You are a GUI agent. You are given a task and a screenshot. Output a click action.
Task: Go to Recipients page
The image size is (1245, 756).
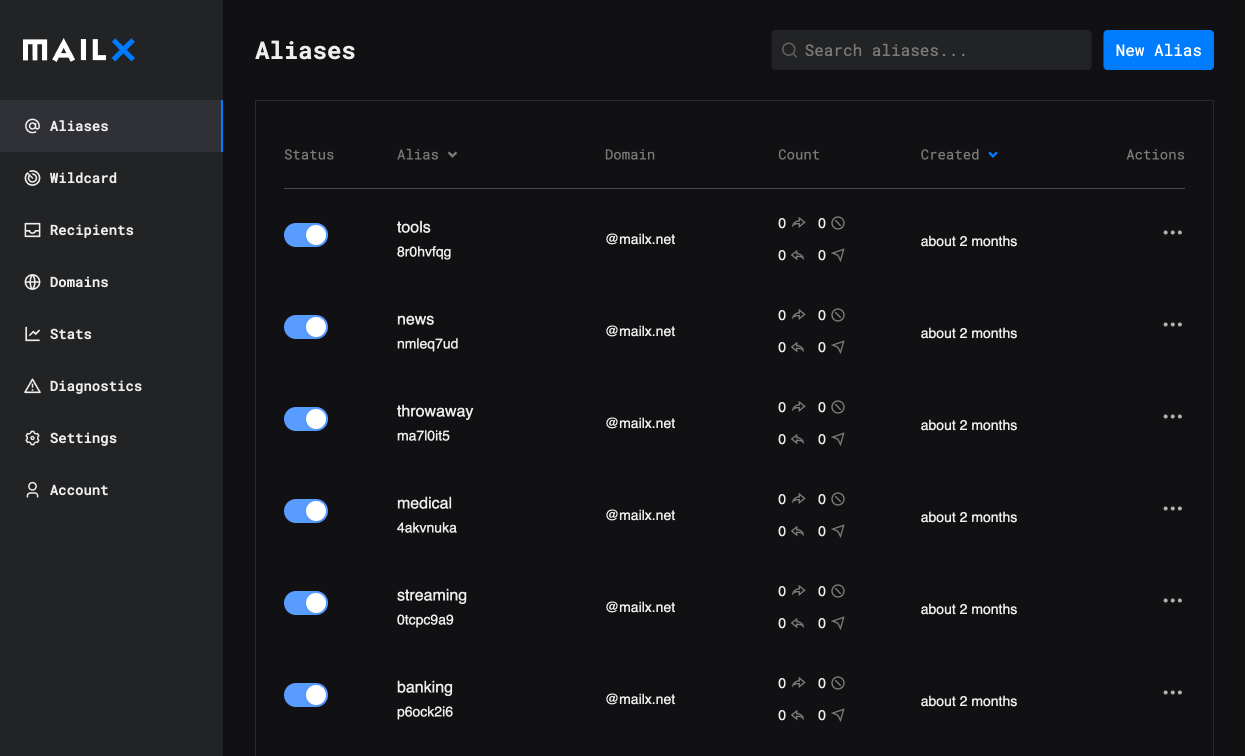coord(111,230)
